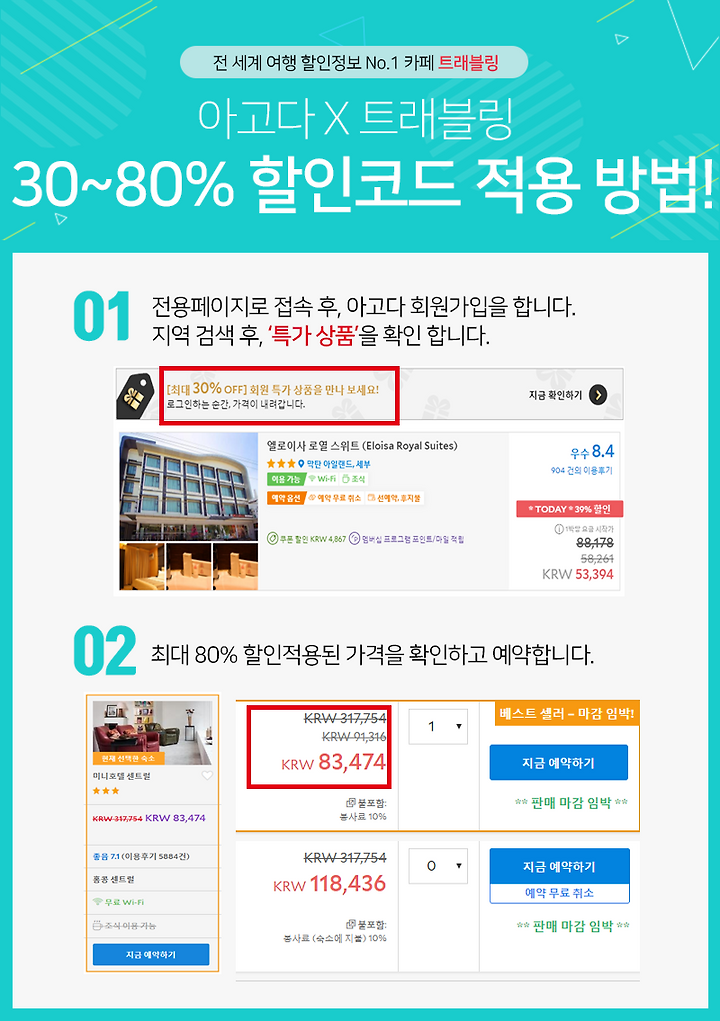The image size is (720, 1021).
Task: Open the room quantity dropdown showing 1
Action: (438, 726)
